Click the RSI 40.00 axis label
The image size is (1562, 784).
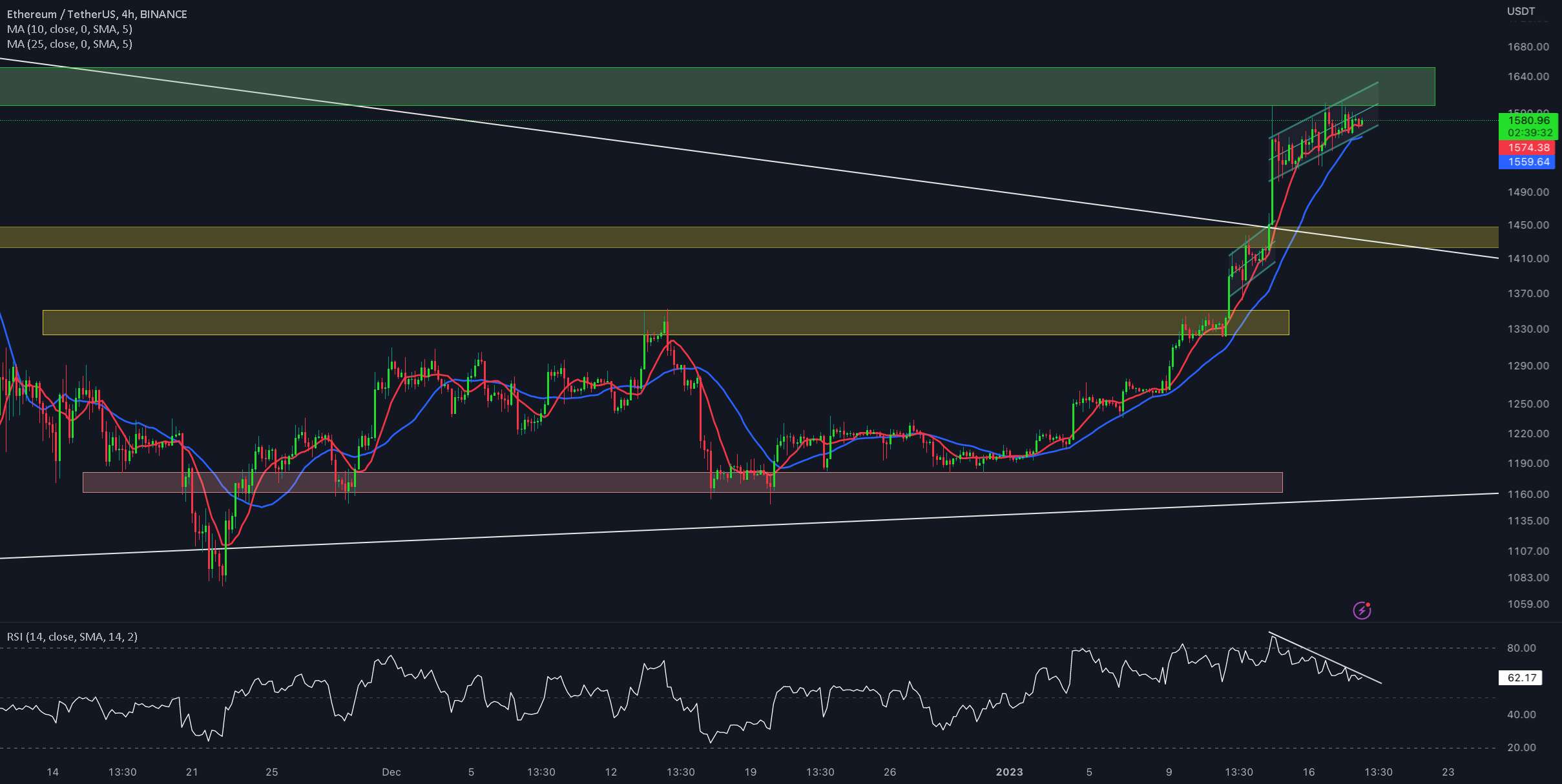coord(1521,714)
